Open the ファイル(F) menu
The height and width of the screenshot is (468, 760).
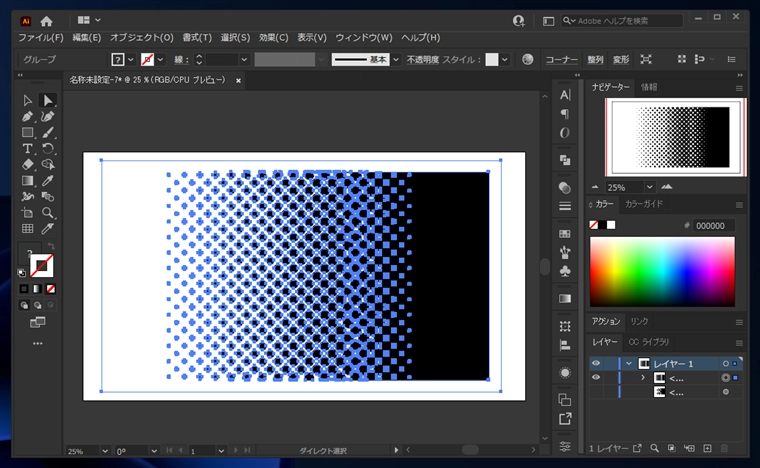pos(41,37)
